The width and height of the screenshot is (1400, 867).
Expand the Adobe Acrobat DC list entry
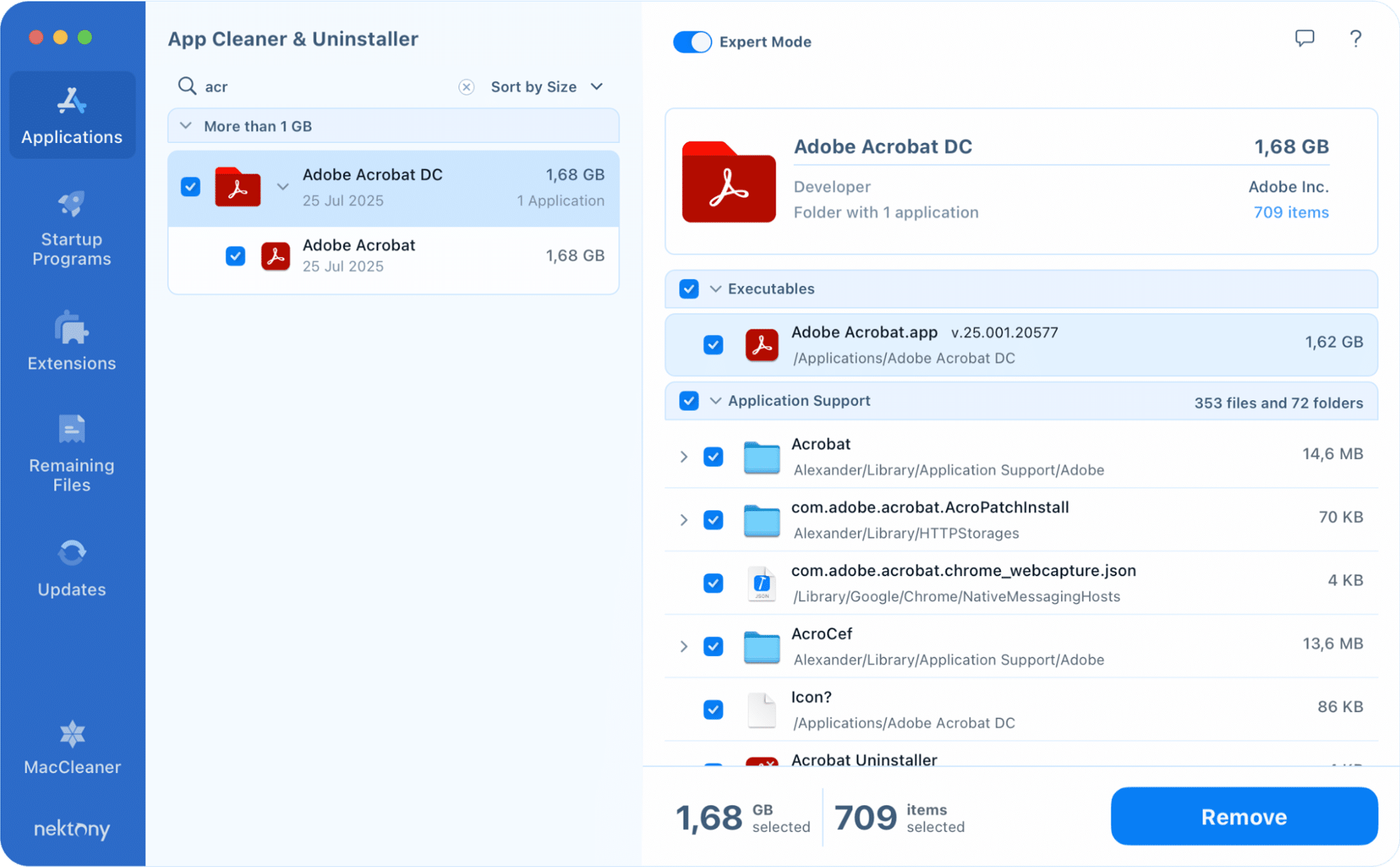[282, 187]
